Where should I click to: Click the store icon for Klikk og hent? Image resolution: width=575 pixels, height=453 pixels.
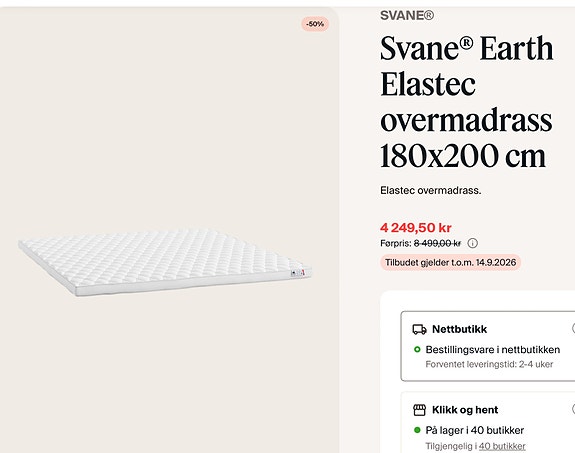point(419,410)
